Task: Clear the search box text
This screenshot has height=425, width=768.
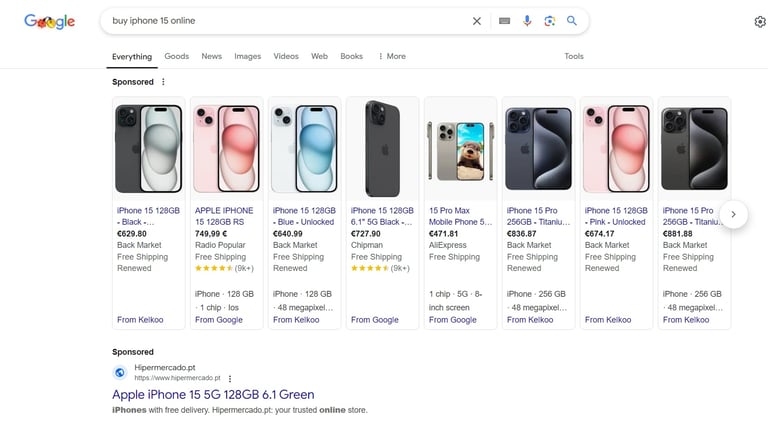Action: pyautogui.click(x=477, y=21)
